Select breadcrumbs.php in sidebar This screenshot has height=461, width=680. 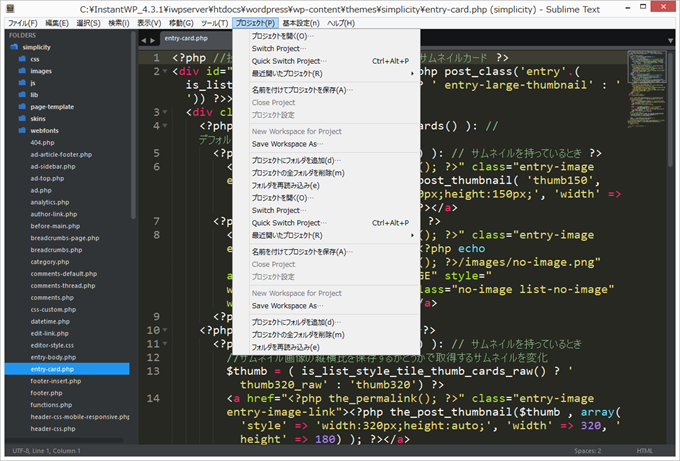point(56,250)
